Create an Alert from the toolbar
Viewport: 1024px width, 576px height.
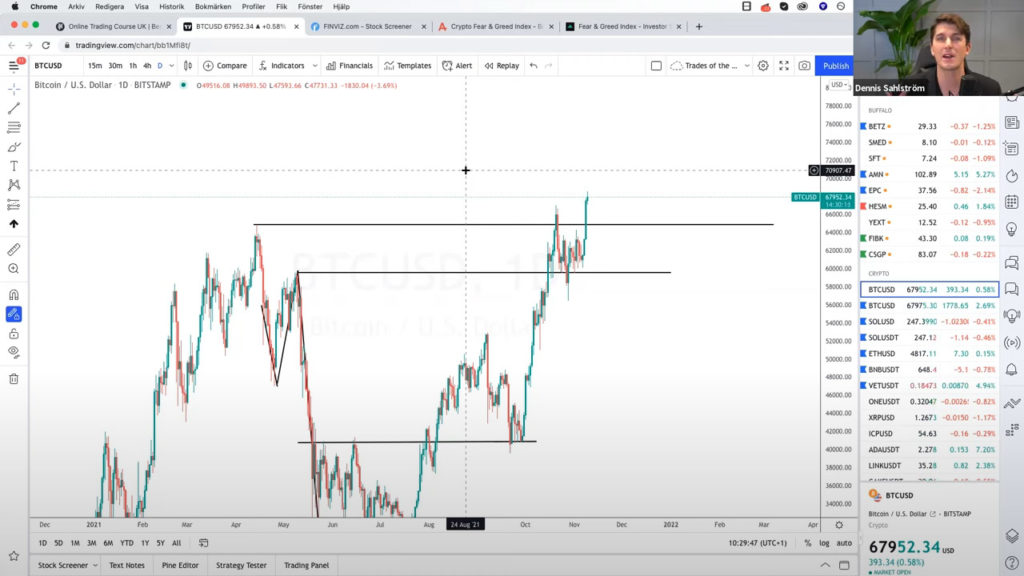[x=457, y=65]
